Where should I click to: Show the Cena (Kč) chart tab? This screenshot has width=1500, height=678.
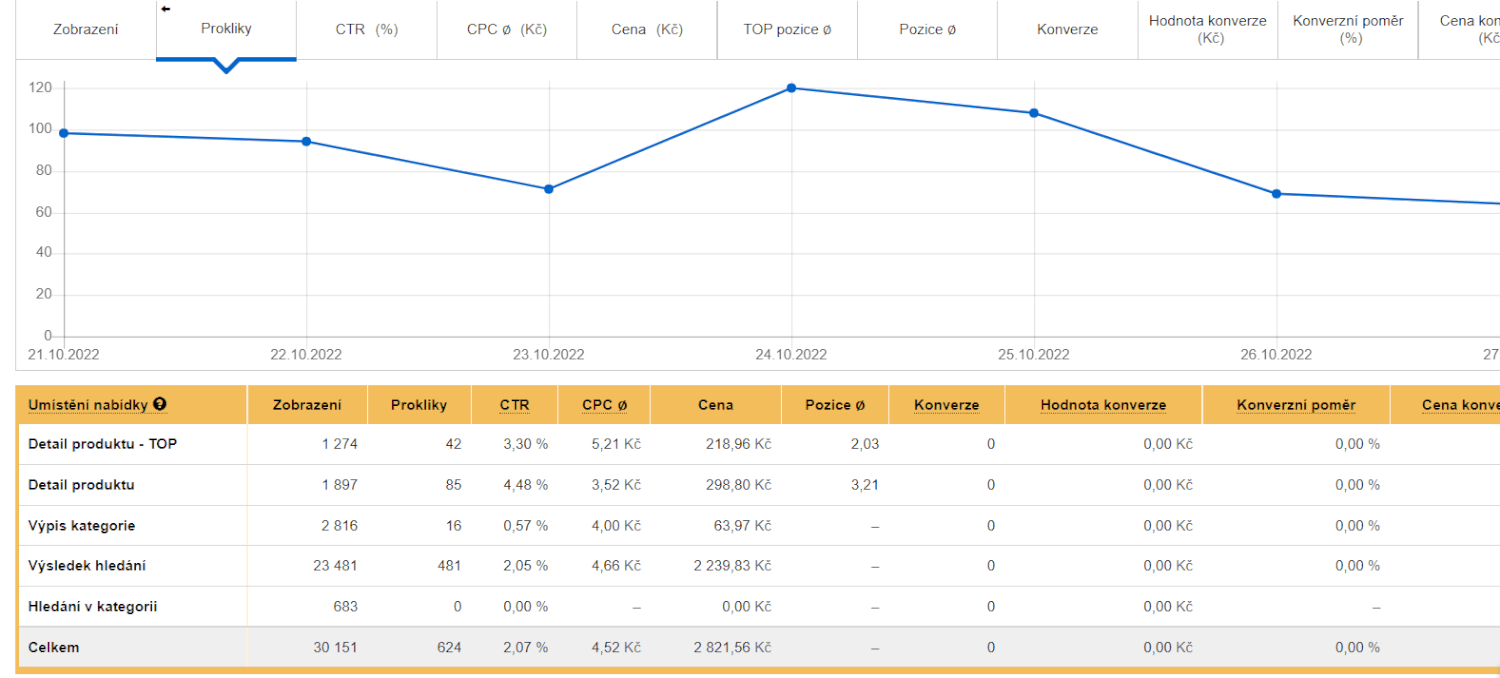[x=646, y=30]
